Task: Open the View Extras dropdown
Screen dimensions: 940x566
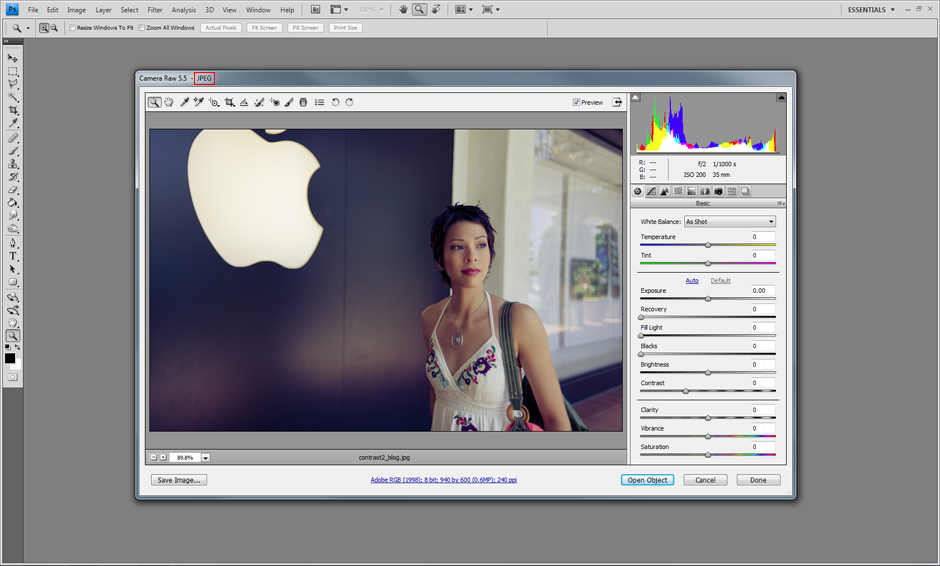Action: (x=339, y=10)
